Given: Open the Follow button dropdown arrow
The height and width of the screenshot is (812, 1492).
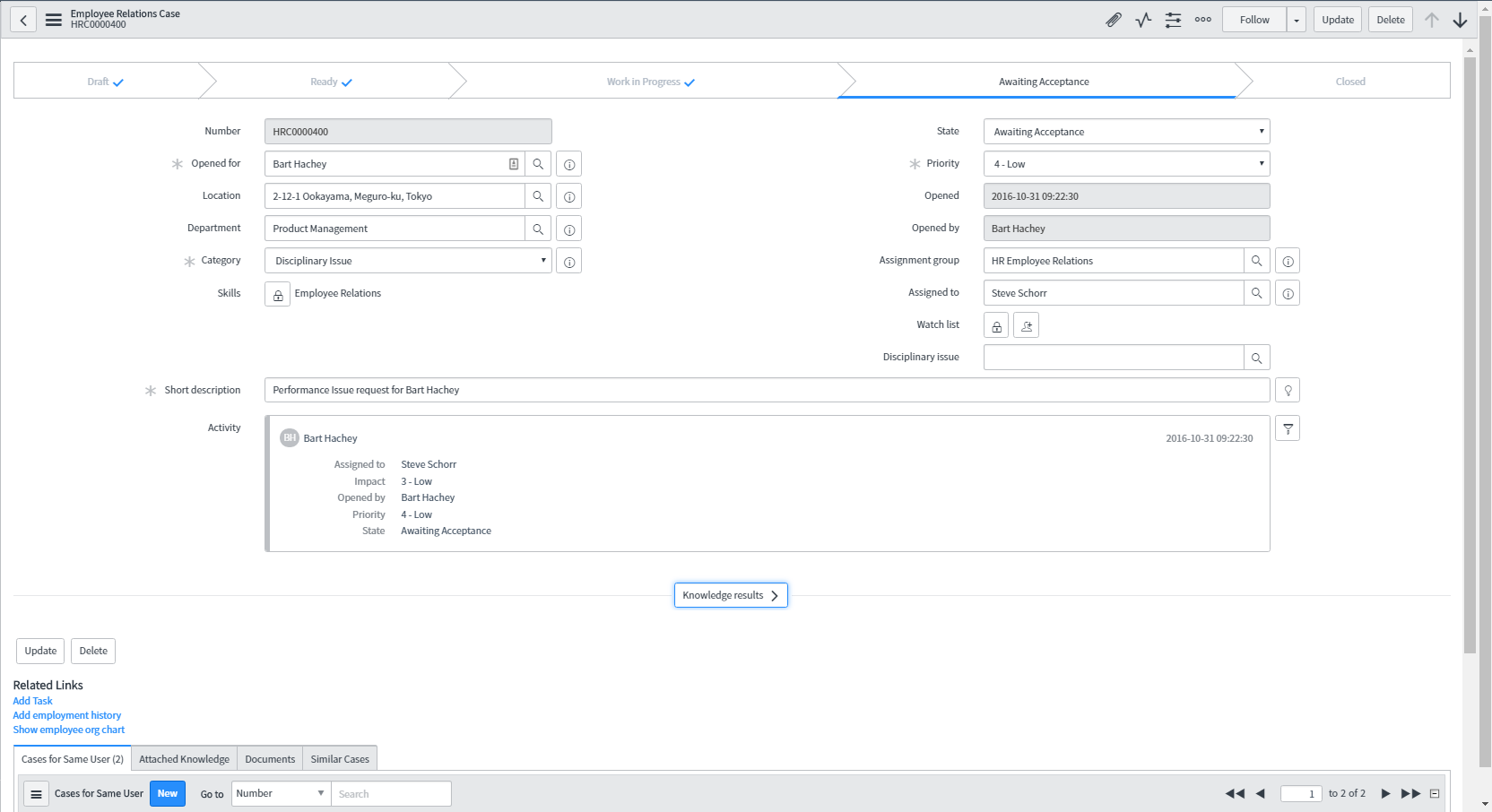Looking at the screenshot, I should [x=1297, y=20].
